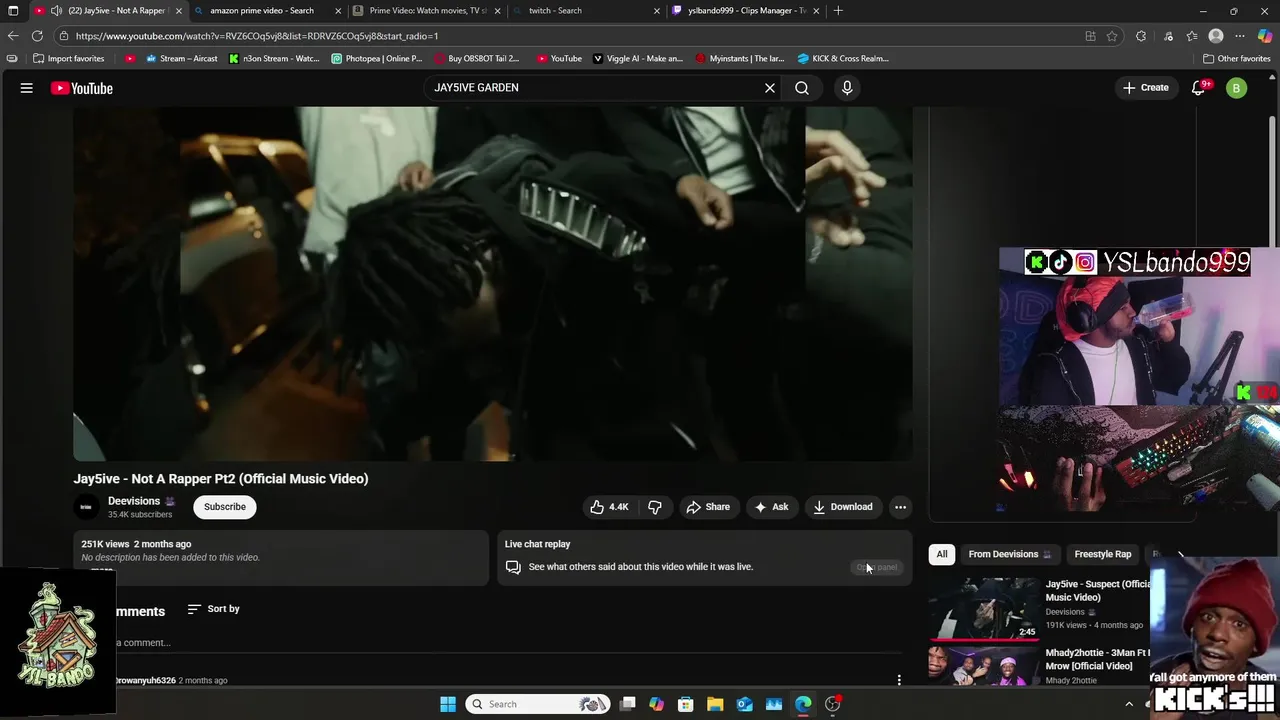Viewport: 1280px width, 720px height.
Task: Open the Viggle AI bookmark
Action: [638, 59]
